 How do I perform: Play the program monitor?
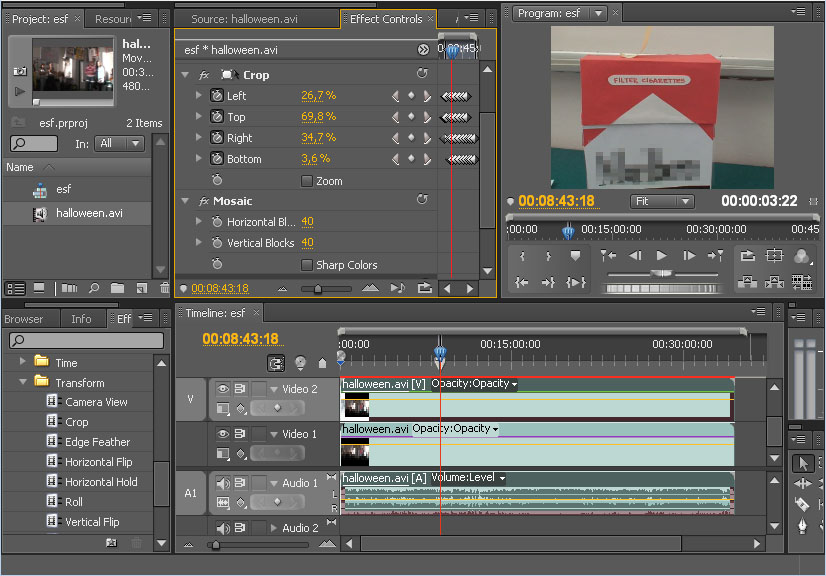pos(662,256)
